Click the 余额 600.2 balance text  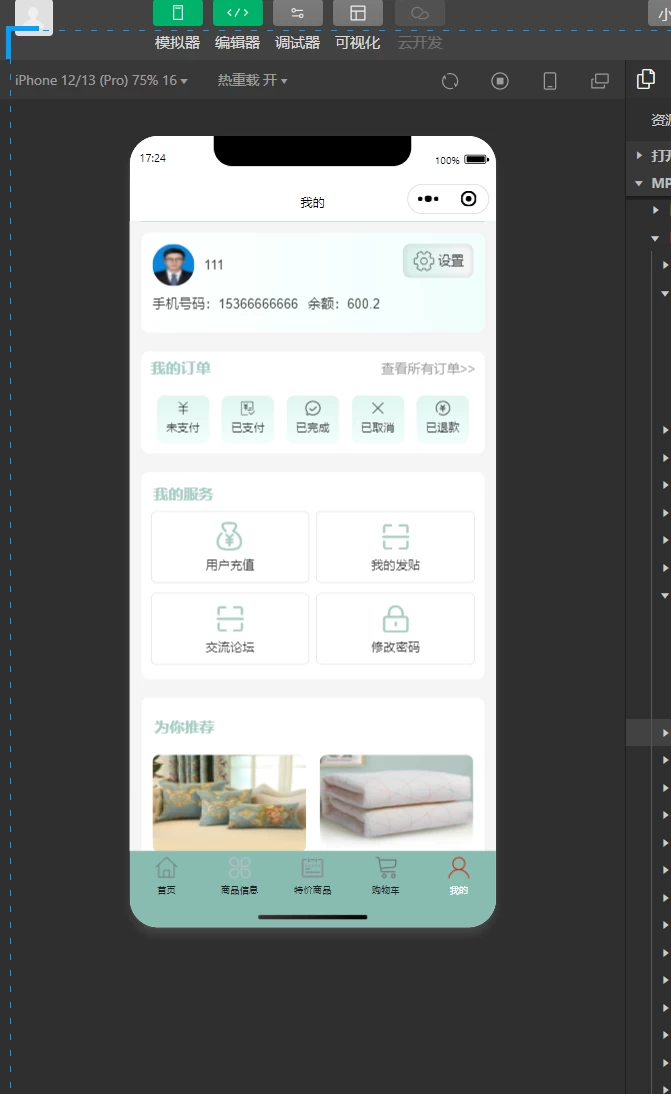point(344,304)
